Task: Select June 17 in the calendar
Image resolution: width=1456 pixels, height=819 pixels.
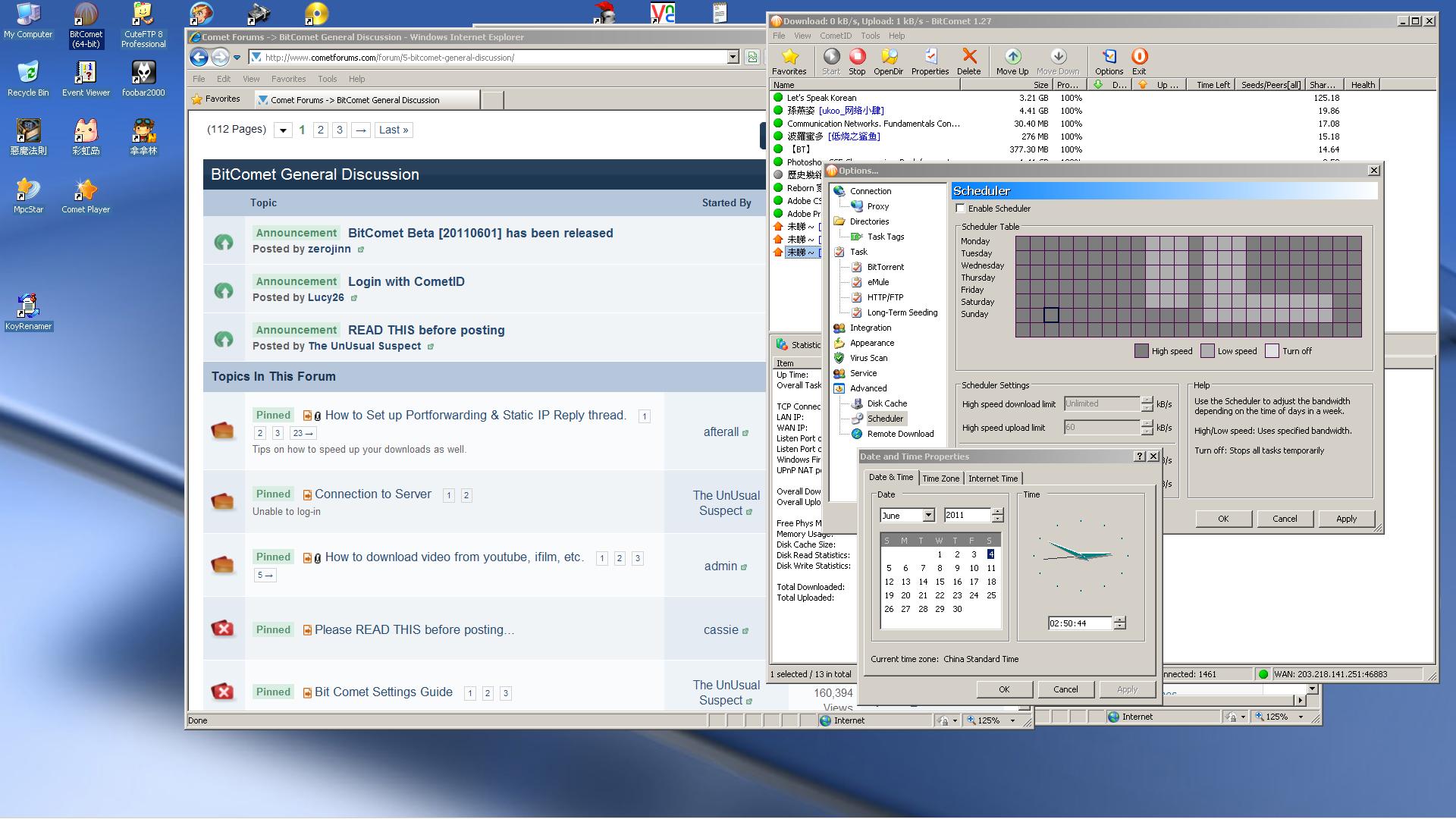Action: (x=974, y=582)
